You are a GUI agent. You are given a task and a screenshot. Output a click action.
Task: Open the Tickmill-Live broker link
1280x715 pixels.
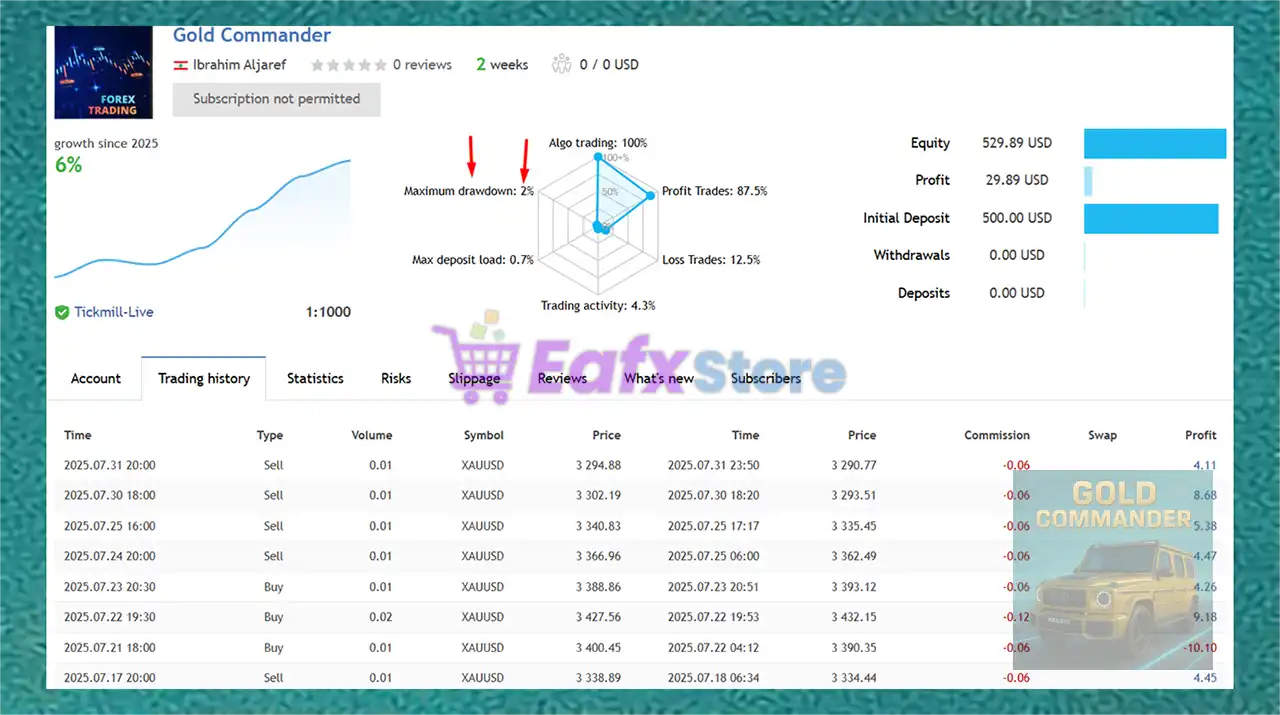click(114, 312)
